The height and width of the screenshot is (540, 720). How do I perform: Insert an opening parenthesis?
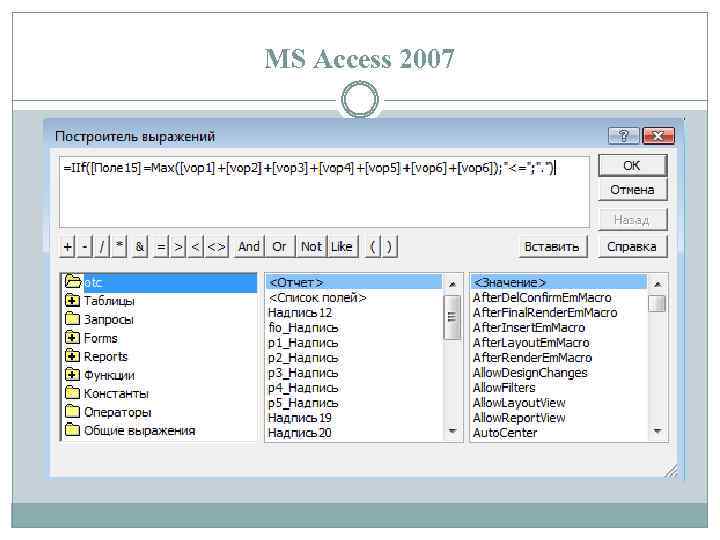pyautogui.click(x=372, y=247)
